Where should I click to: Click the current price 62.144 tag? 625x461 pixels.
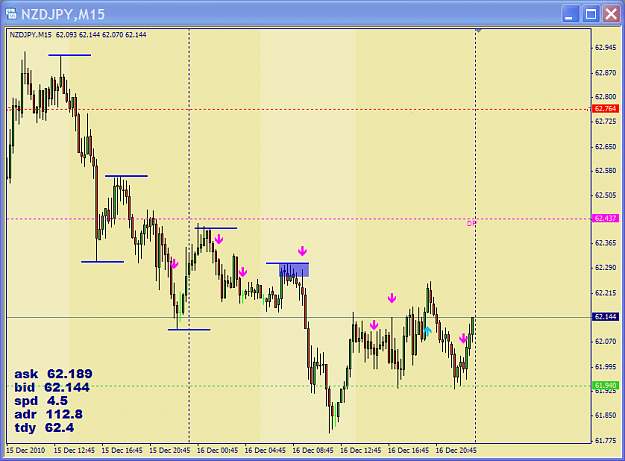(605, 317)
